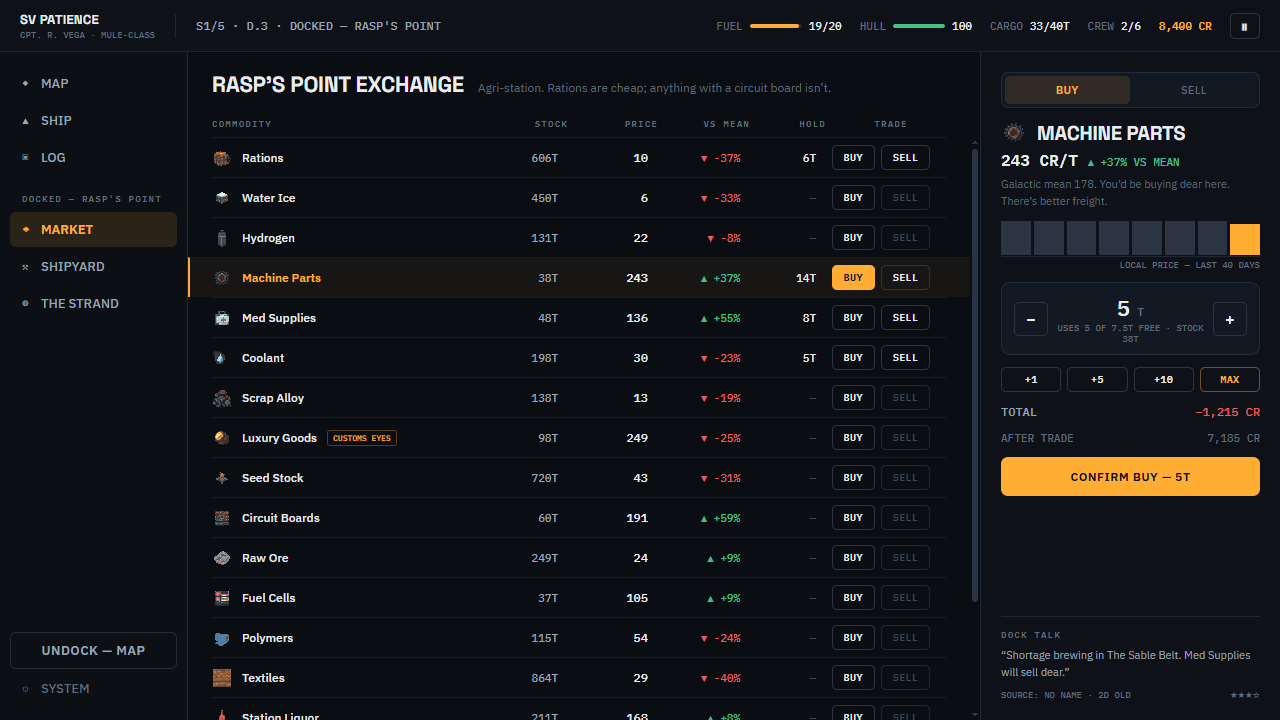This screenshot has height=720, width=1280.
Task: Click Buy on Water Ice row
Action: pyautogui.click(x=853, y=198)
